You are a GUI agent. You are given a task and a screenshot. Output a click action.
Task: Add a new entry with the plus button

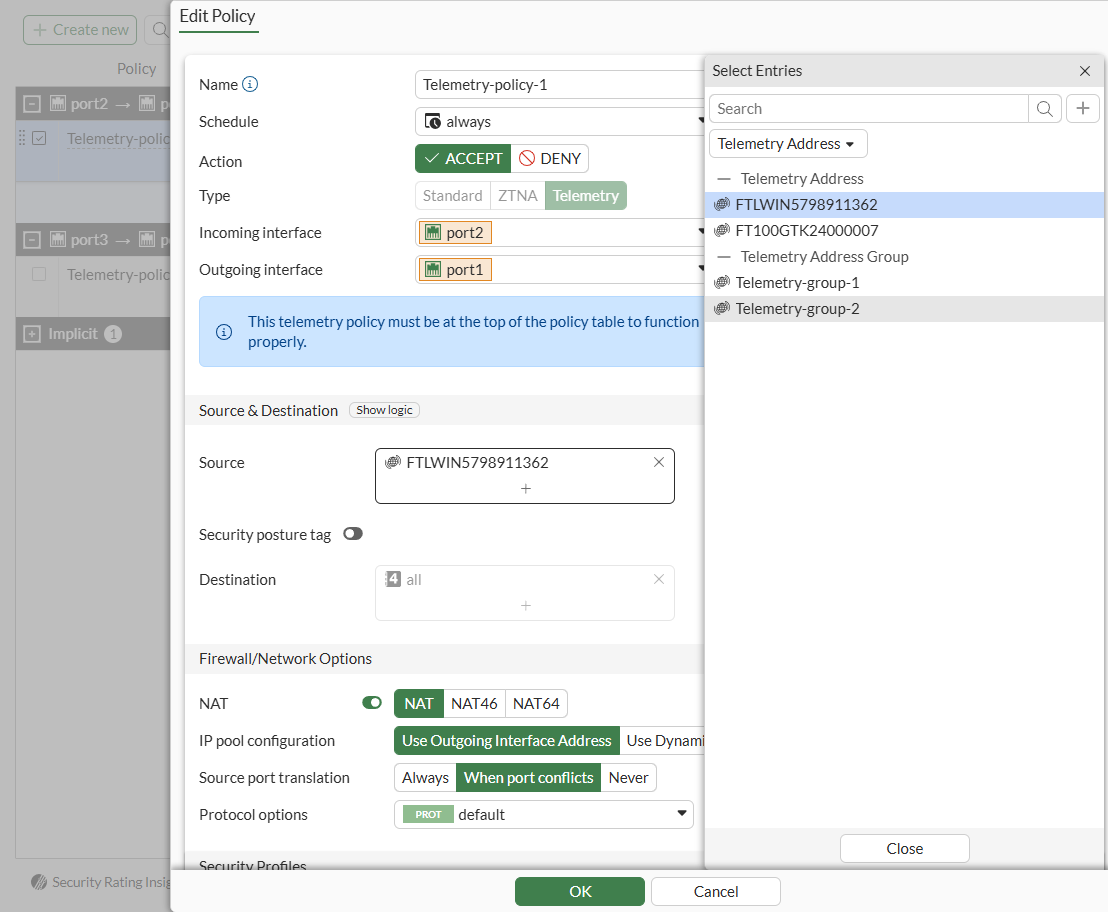point(1083,109)
